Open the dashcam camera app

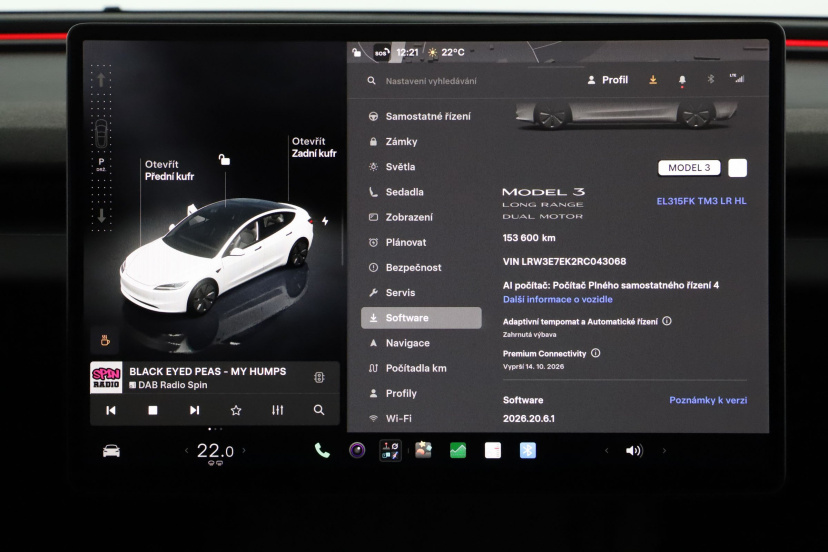tap(357, 451)
